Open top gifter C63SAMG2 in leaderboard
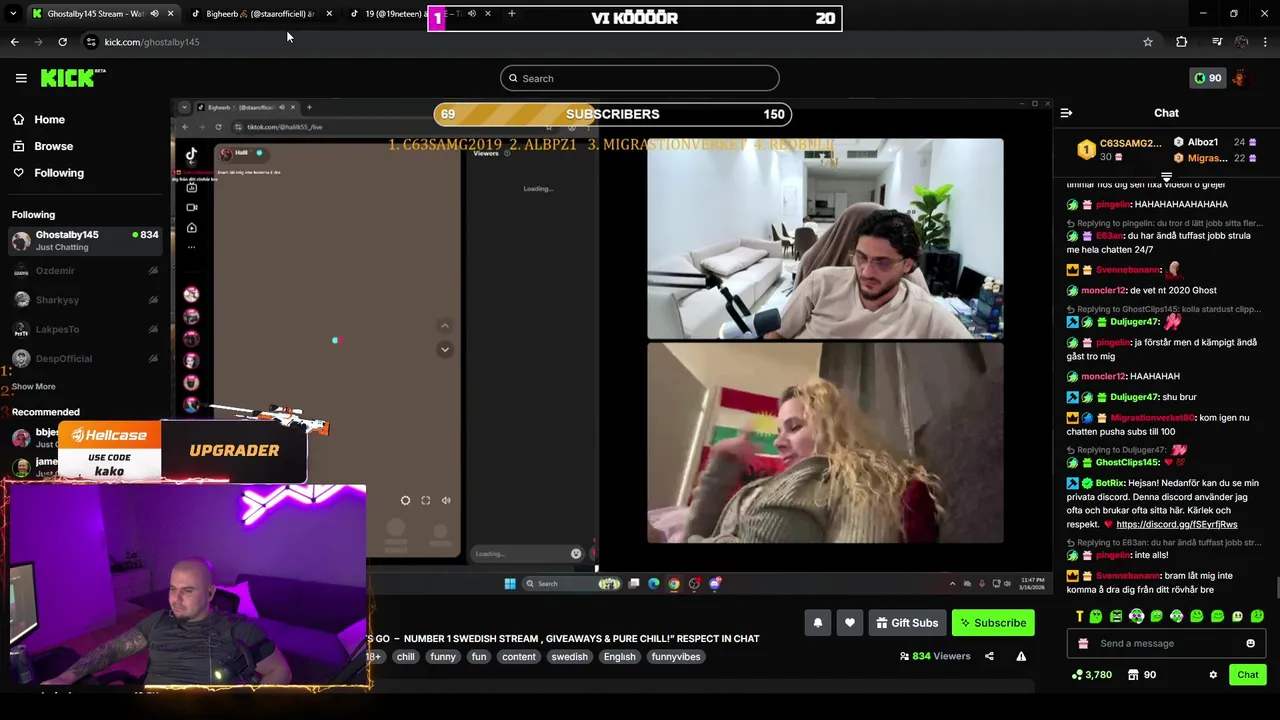 [x=1118, y=150]
